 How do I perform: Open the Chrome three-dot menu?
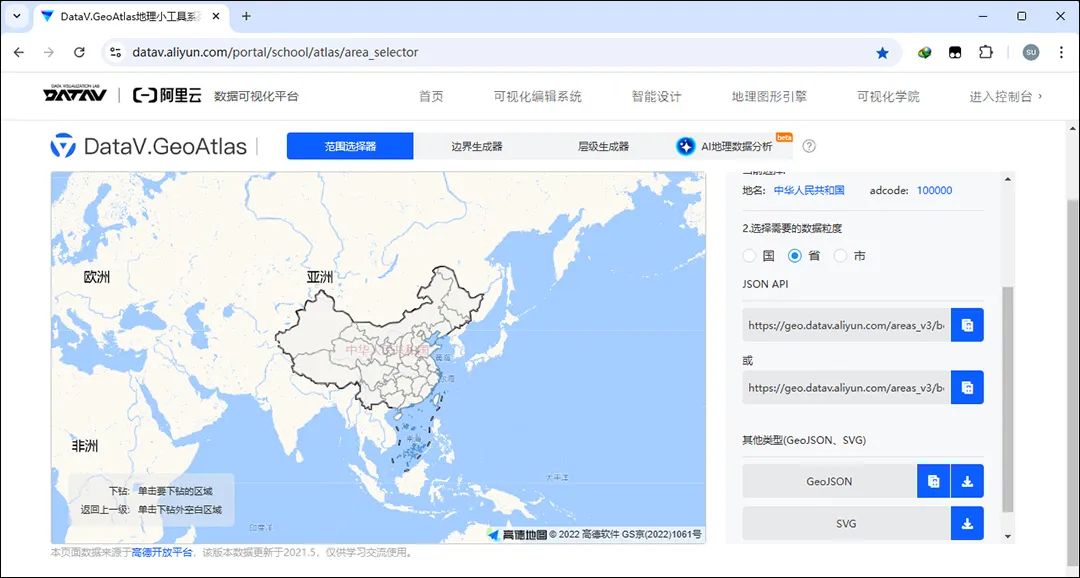point(1061,52)
